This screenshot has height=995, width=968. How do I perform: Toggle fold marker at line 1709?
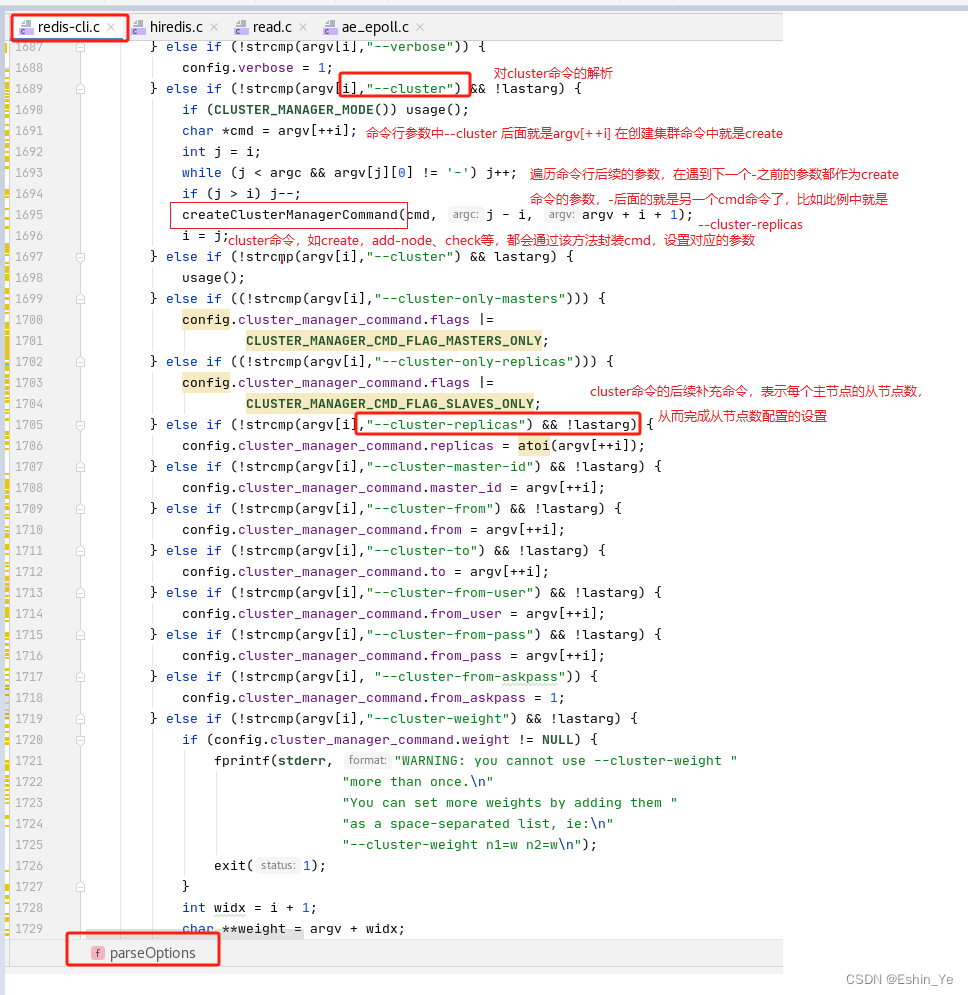pyautogui.click(x=81, y=510)
